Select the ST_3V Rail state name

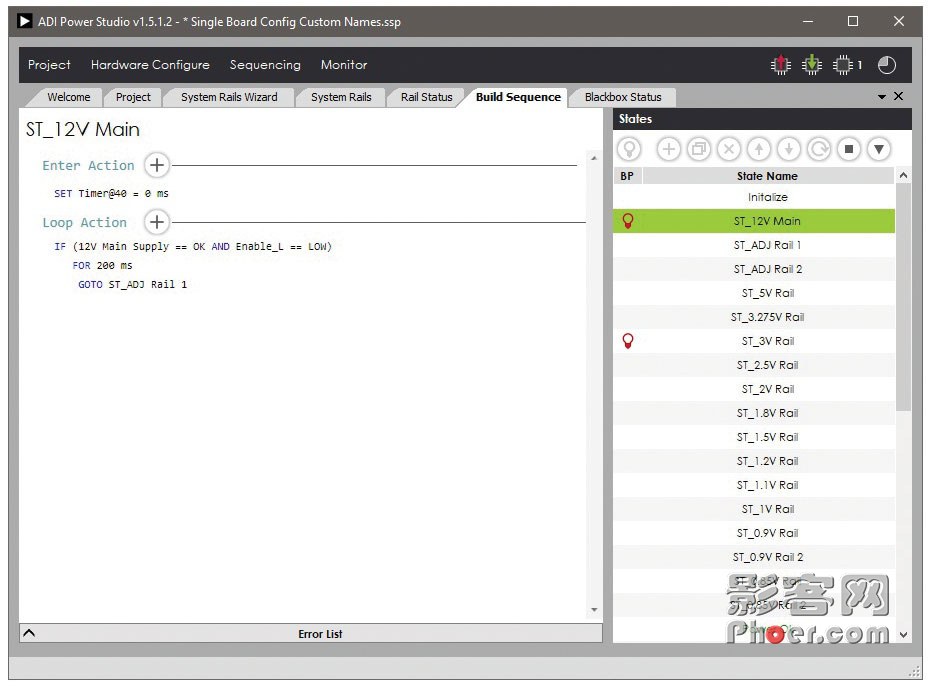tap(768, 341)
